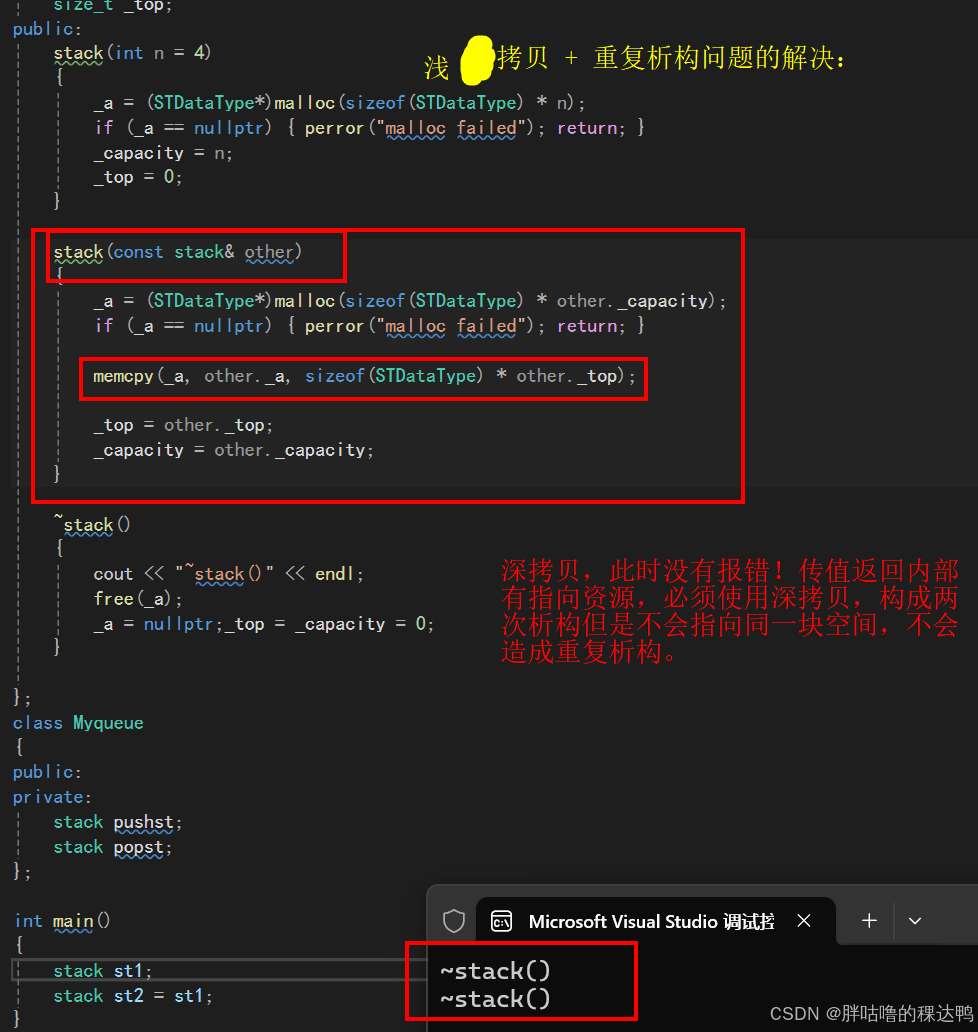The image size is (978, 1032).
Task: Expand the terminal launch options chevron
Action: [915, 920]
